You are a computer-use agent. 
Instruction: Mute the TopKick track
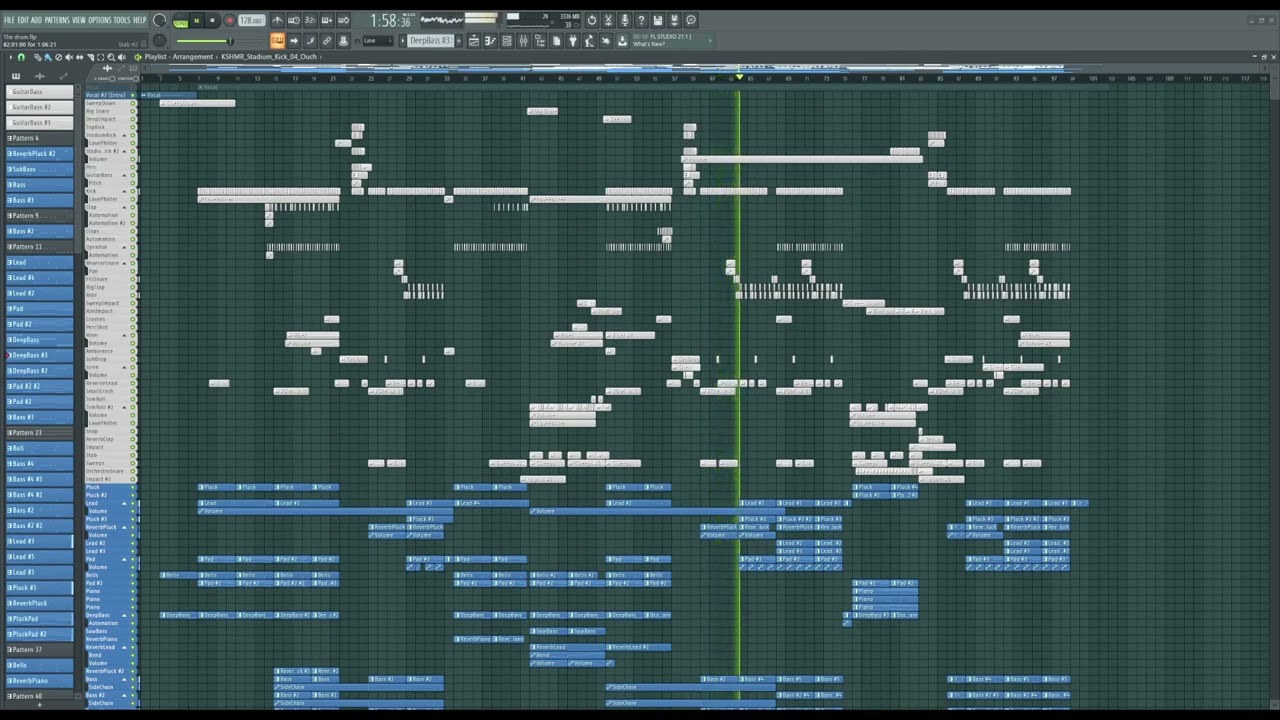pyautogui.click(x=133, y=127)
